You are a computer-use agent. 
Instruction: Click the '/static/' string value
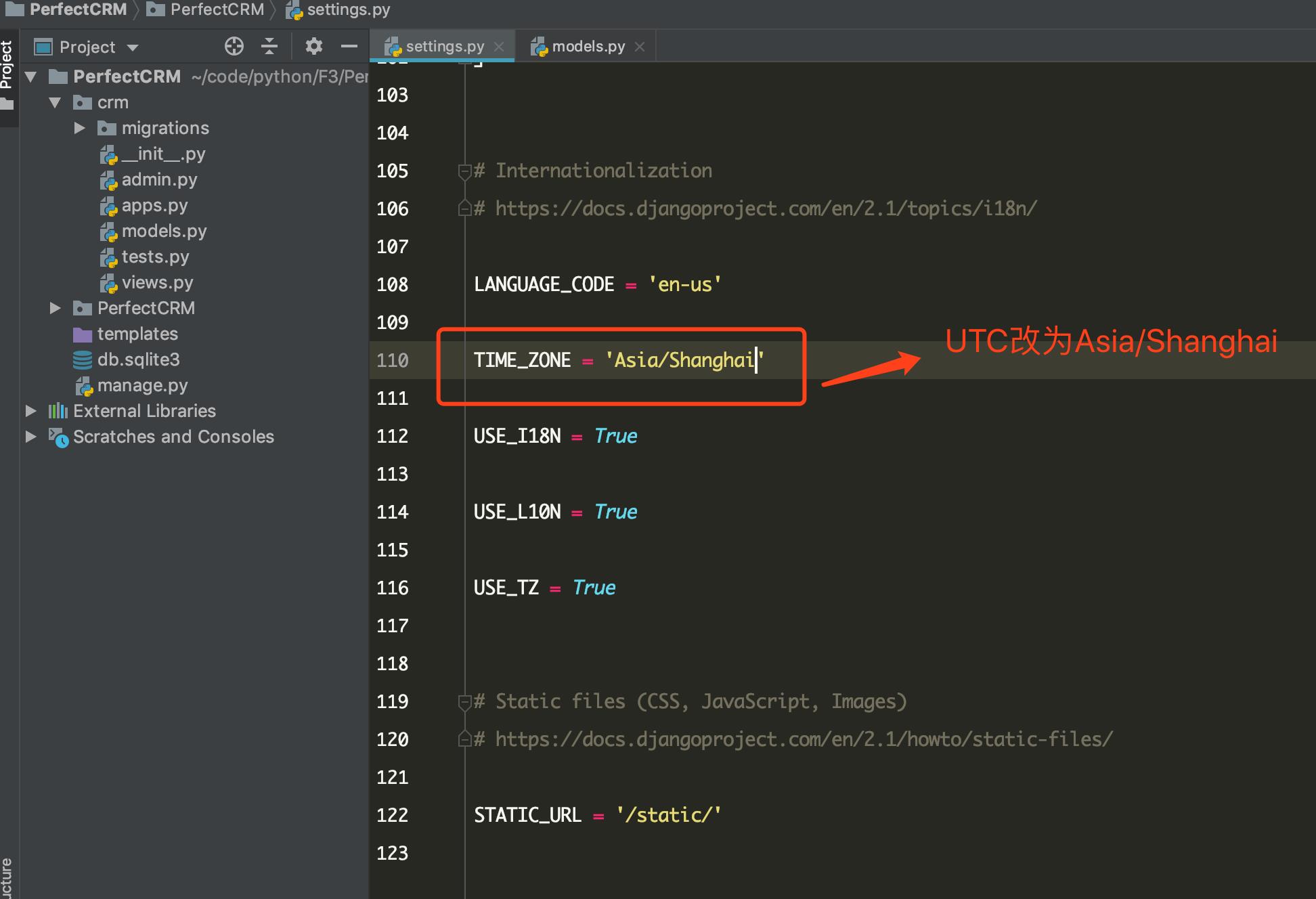(x=669, y=815)
